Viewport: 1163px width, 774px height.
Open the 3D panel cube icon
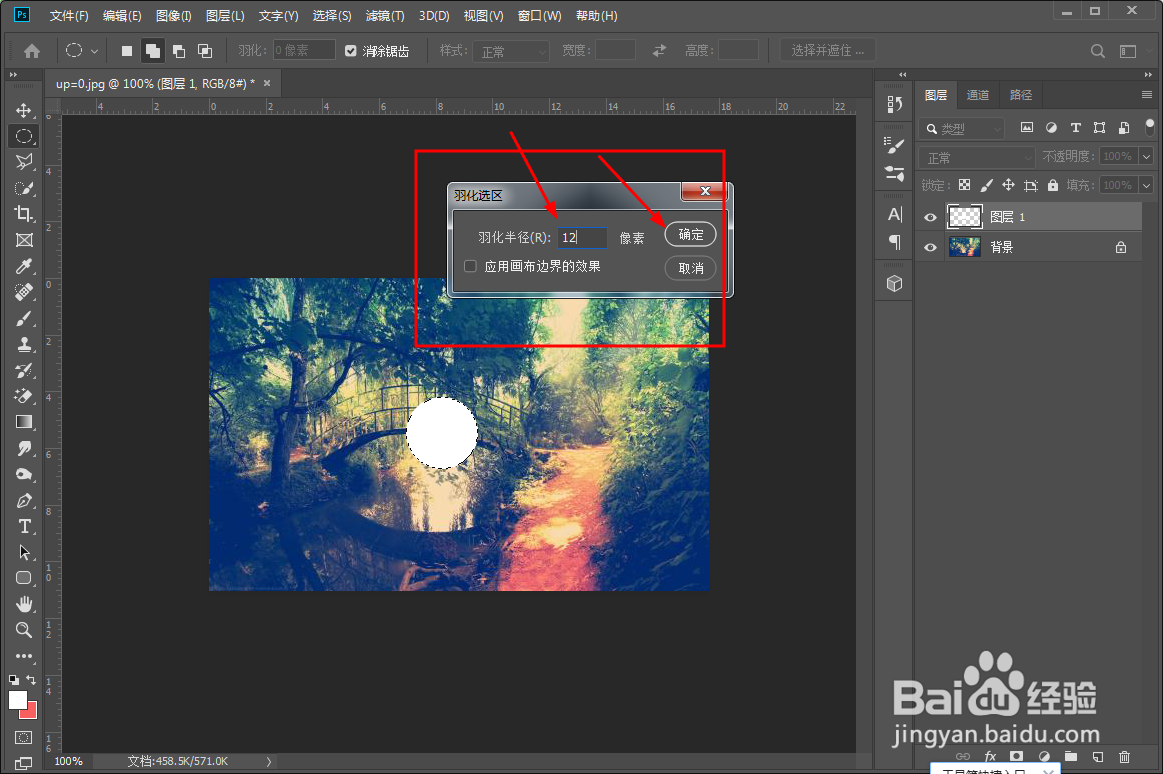(895, 283)
